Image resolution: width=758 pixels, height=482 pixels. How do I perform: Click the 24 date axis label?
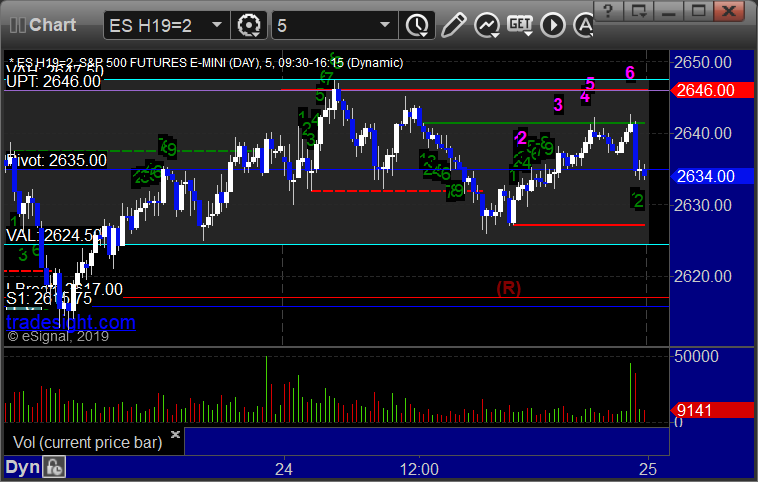[x=284, y=469]
